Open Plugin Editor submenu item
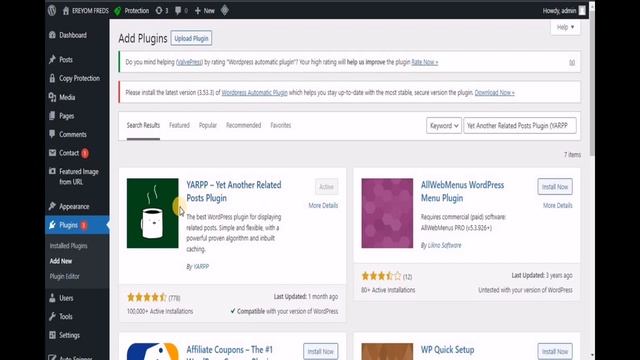The image size is (640, 360). pos(64,276)
